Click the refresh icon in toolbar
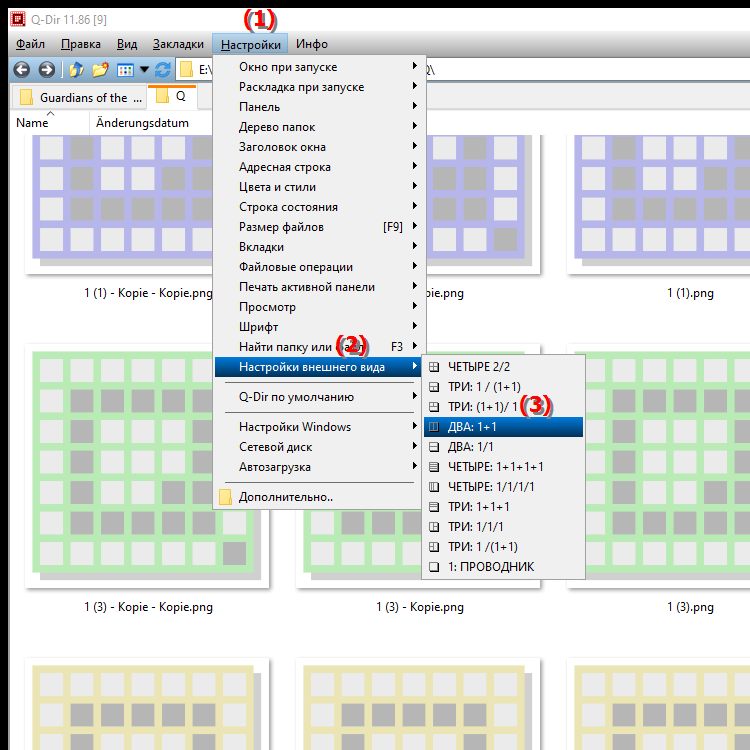Screen dimensions: 750x750 163,70
